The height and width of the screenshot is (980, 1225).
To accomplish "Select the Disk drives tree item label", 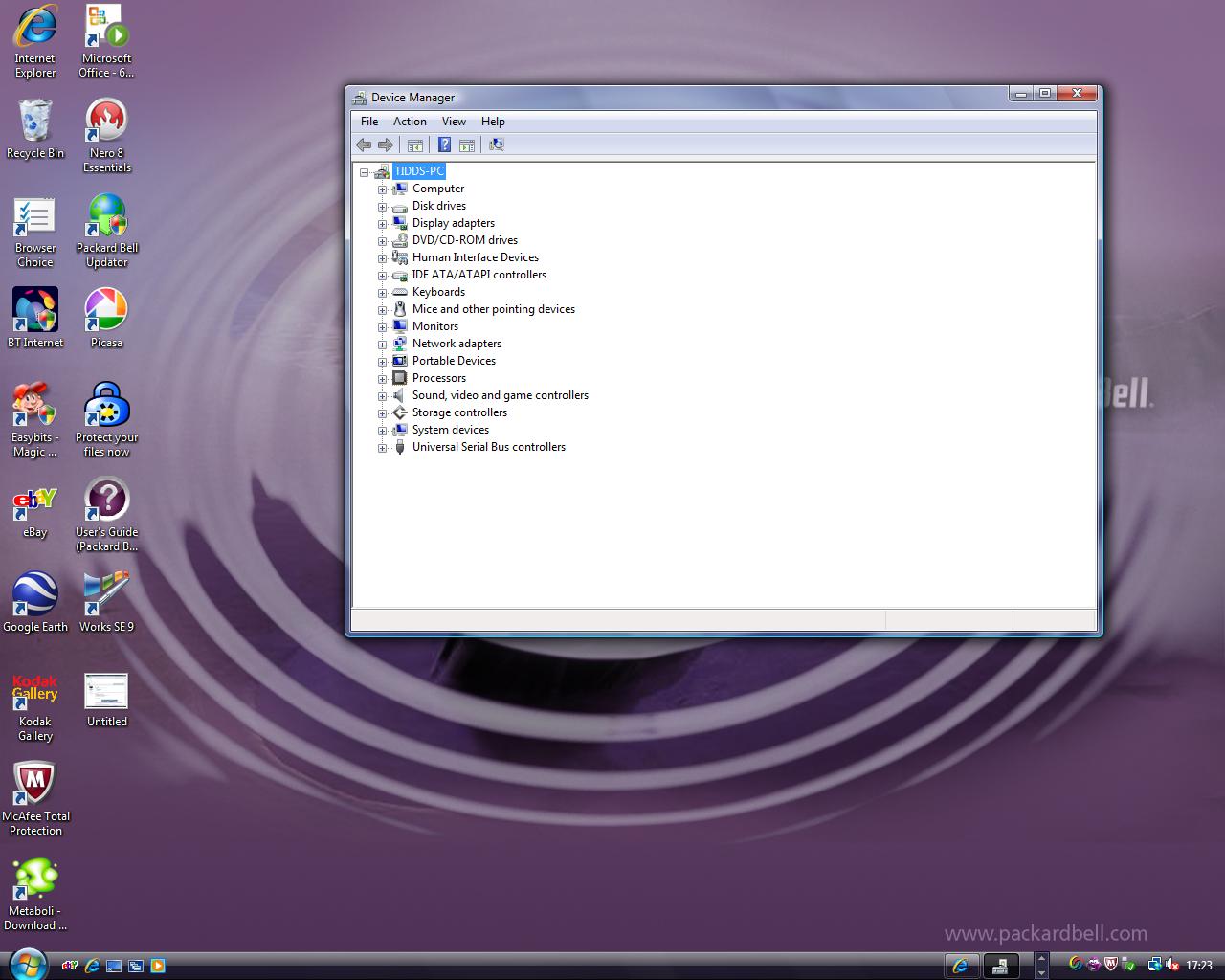I will 439,206.
